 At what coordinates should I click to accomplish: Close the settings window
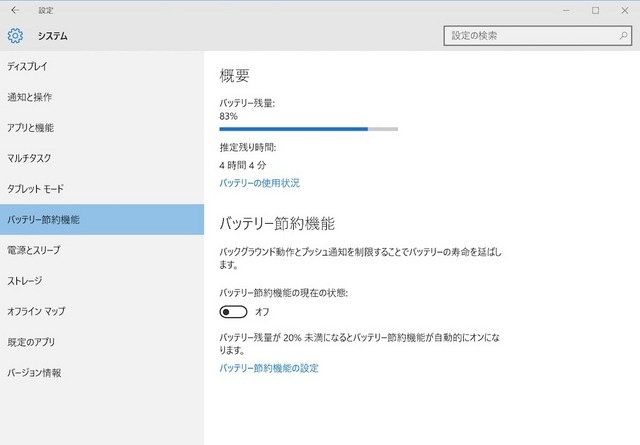coord(624,10)
